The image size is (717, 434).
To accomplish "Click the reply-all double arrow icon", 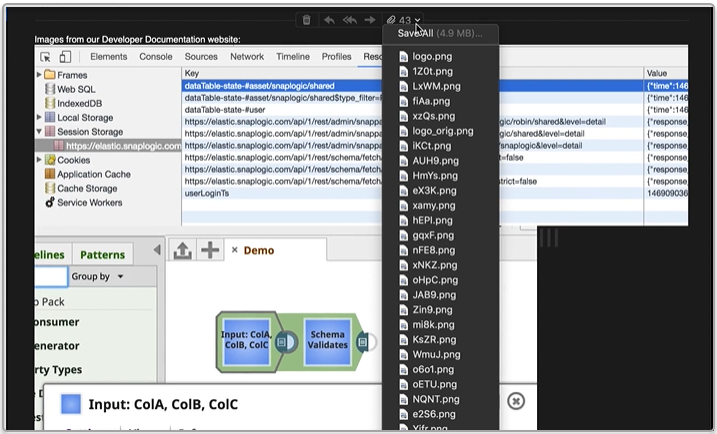I will pyautogui.click(x=349, y=20).
